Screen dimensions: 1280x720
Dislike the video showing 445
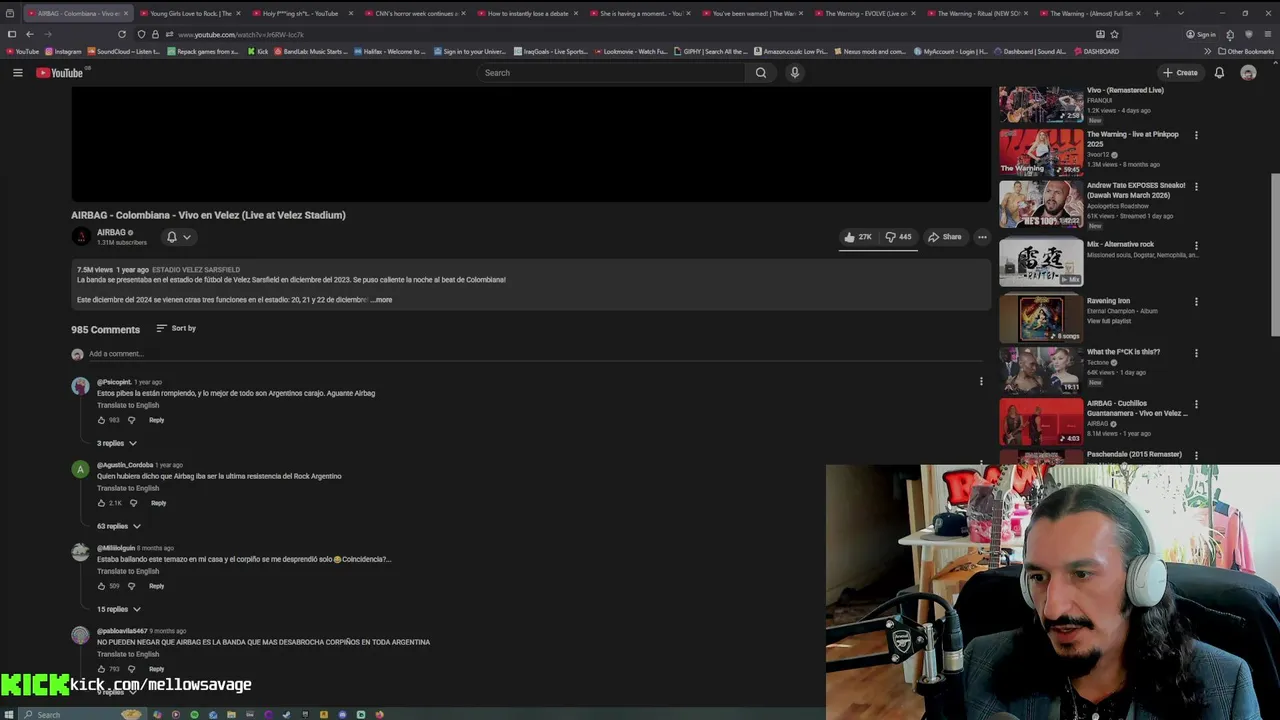[x=898, y=237]
